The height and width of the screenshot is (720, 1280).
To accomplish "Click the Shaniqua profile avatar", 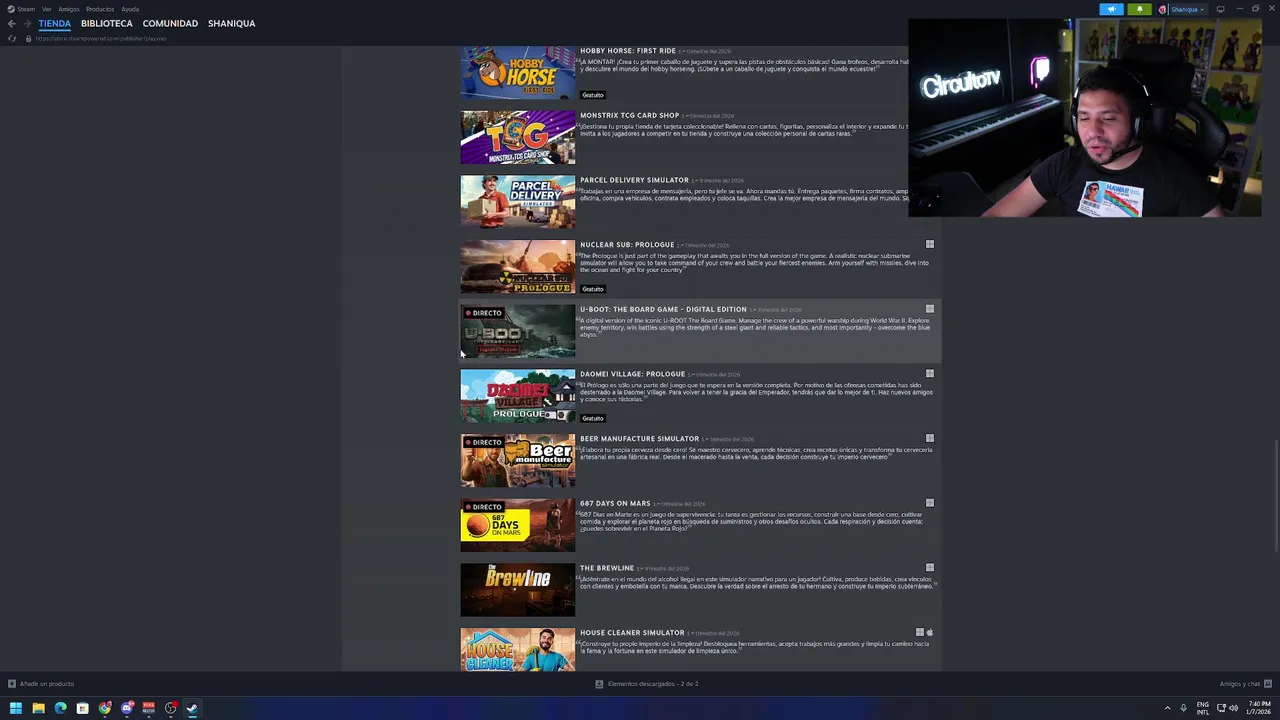I will (1162, 9).
